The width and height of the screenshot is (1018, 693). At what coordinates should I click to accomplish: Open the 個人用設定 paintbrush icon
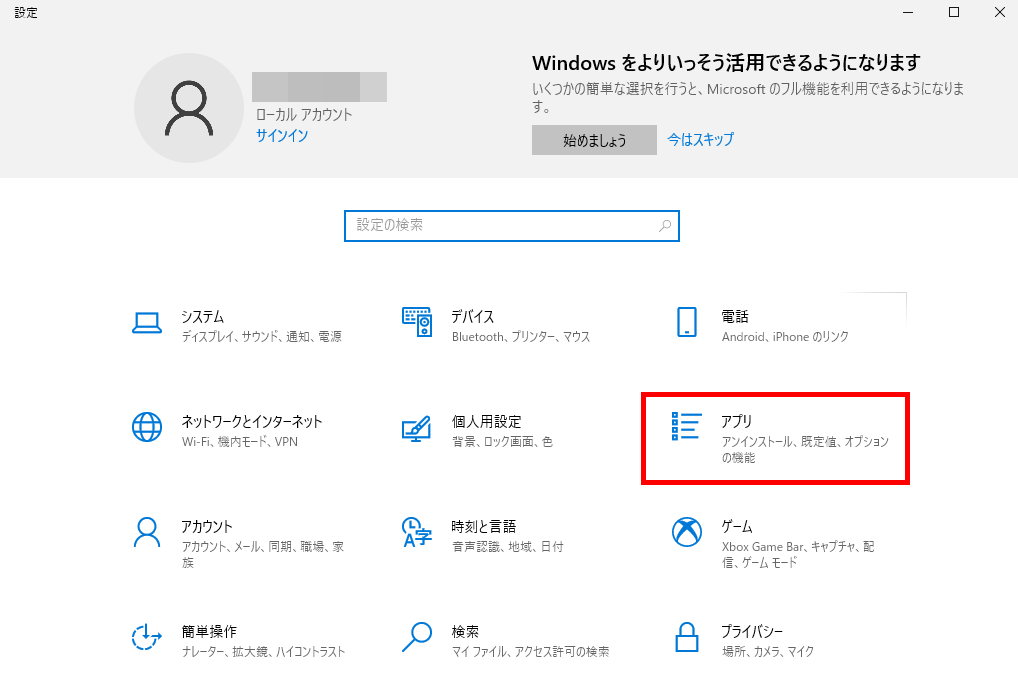click(417, 428)
